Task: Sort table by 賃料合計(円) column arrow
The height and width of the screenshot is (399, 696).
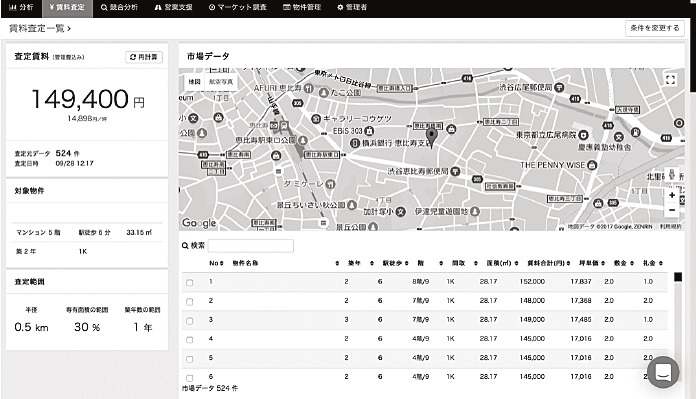Action: [568, 263]
